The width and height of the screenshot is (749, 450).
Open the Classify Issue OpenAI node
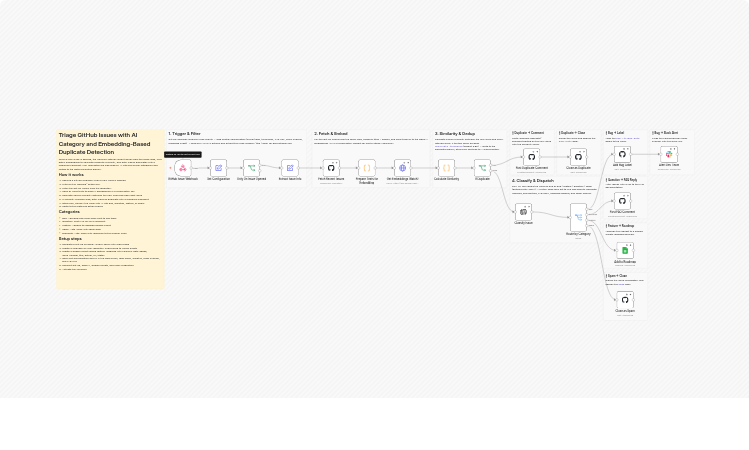(523, 212)
